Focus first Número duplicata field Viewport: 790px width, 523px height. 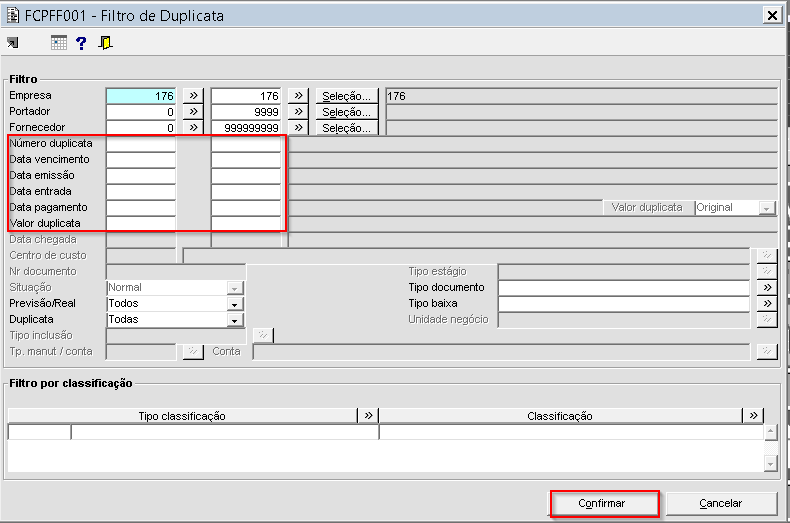coord(141,144)
